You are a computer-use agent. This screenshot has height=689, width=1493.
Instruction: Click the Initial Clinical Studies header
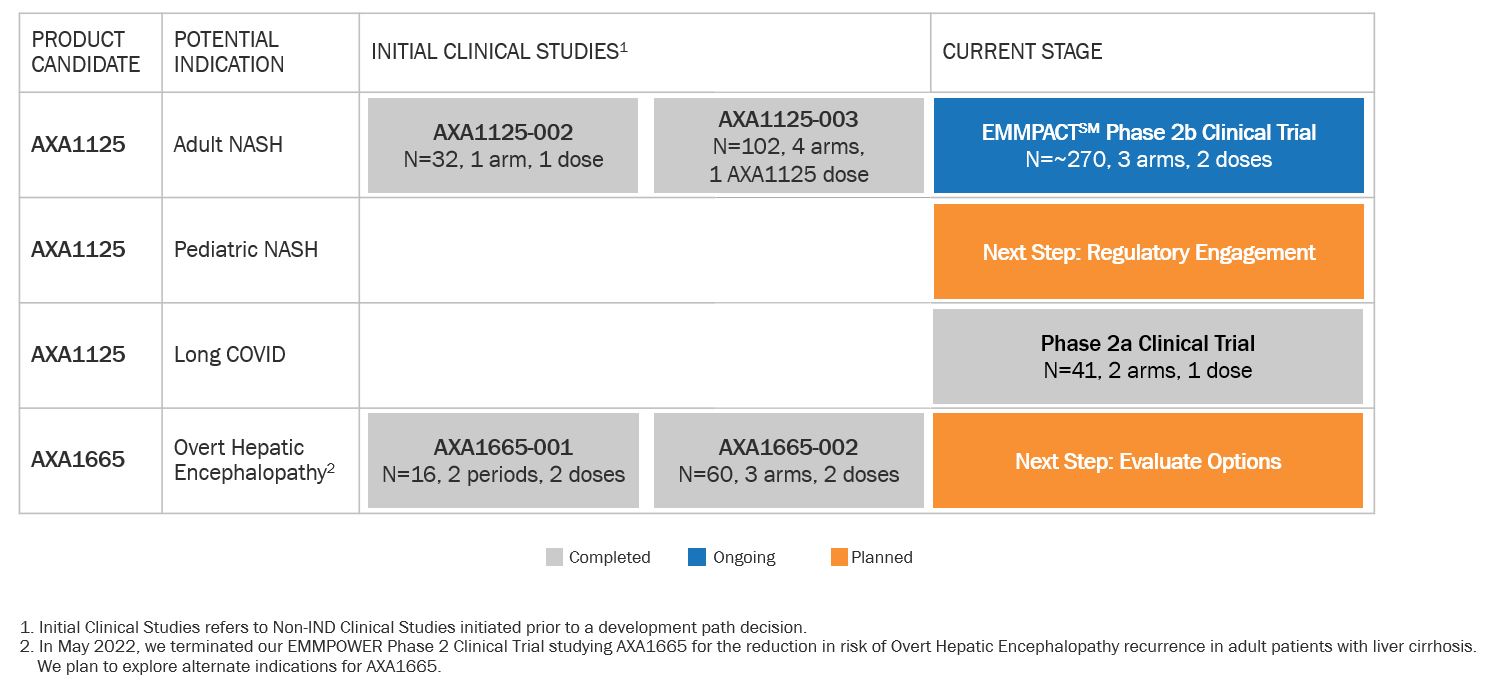499,51
